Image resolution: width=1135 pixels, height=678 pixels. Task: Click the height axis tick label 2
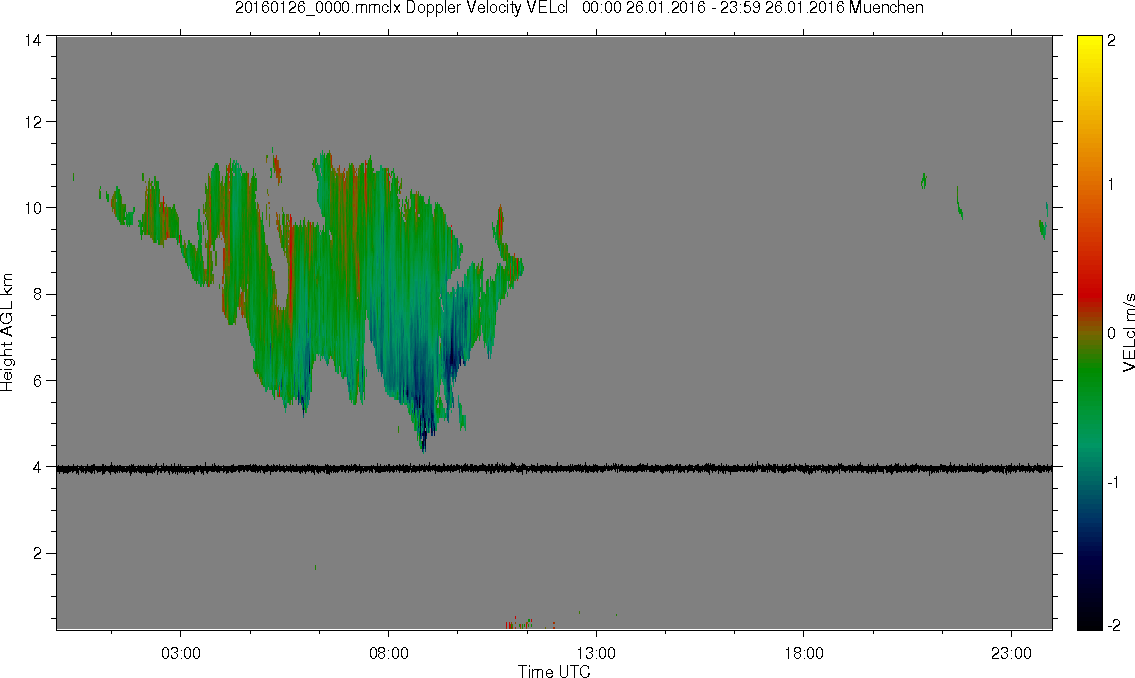click(37, 554)
